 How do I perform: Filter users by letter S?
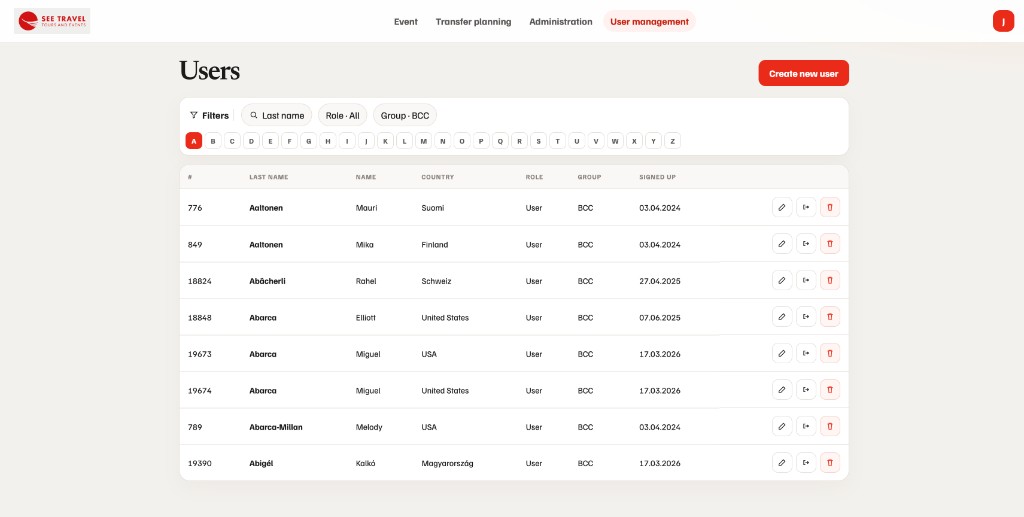click(538, 140)
